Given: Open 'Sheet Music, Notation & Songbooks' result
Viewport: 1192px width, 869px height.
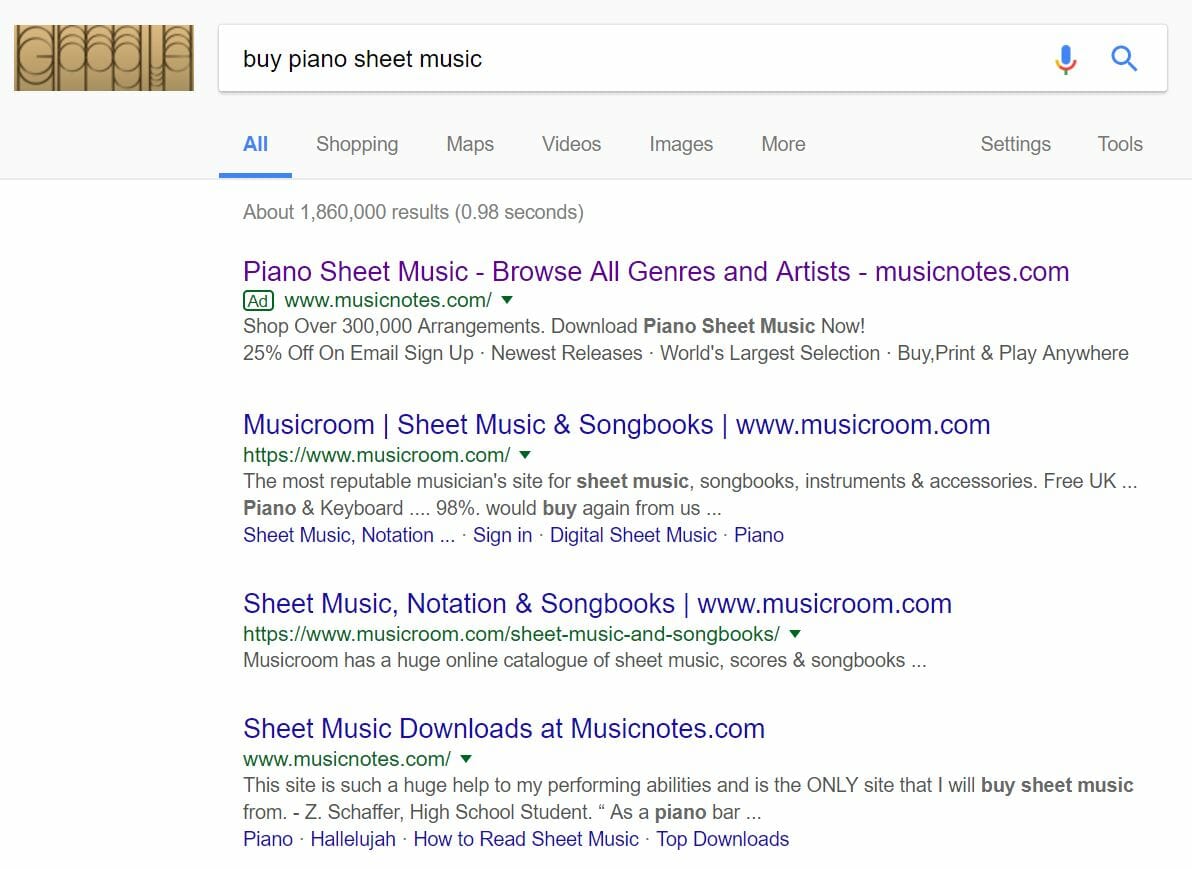Looking at the screenshot, I should (598, 604).
